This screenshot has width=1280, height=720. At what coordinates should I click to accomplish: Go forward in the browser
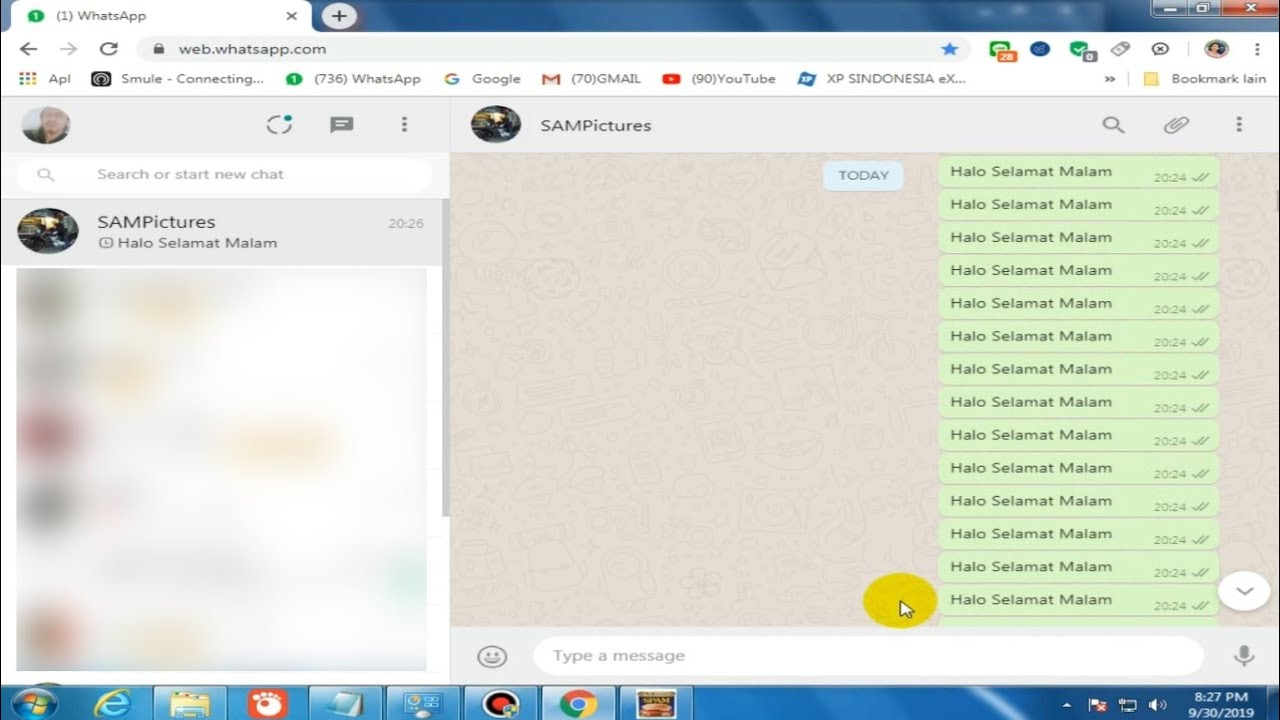[x=68, y=49]
